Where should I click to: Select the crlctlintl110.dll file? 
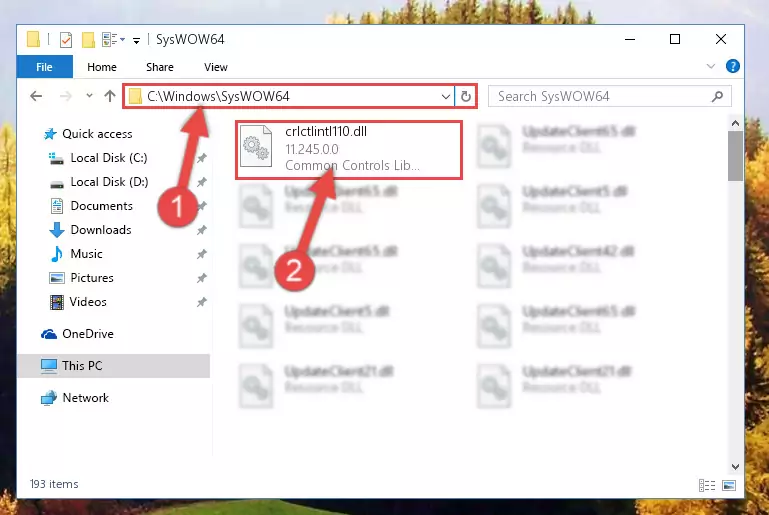[349, 150]
